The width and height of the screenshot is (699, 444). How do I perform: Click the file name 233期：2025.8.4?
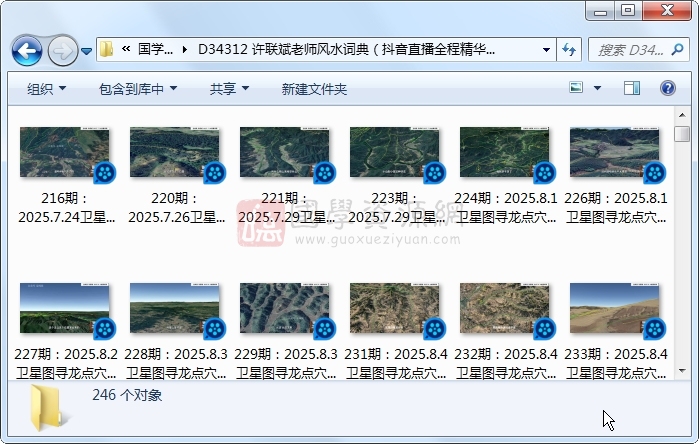(x=616, y=363)
